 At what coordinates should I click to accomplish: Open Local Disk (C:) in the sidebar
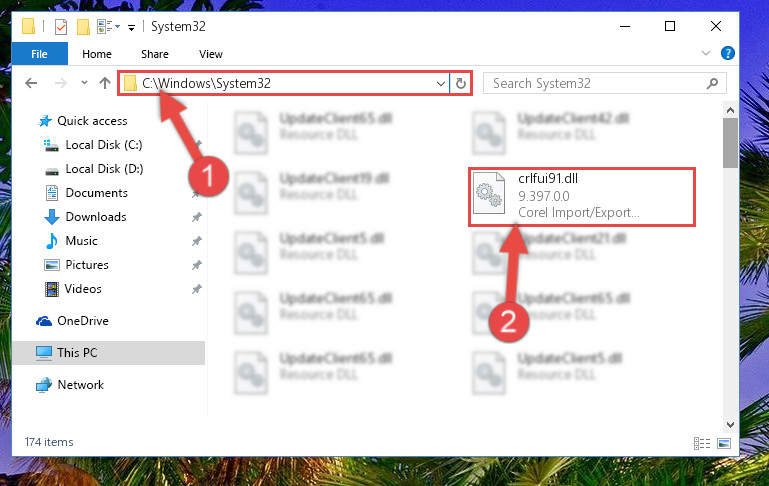coord(103,145)
